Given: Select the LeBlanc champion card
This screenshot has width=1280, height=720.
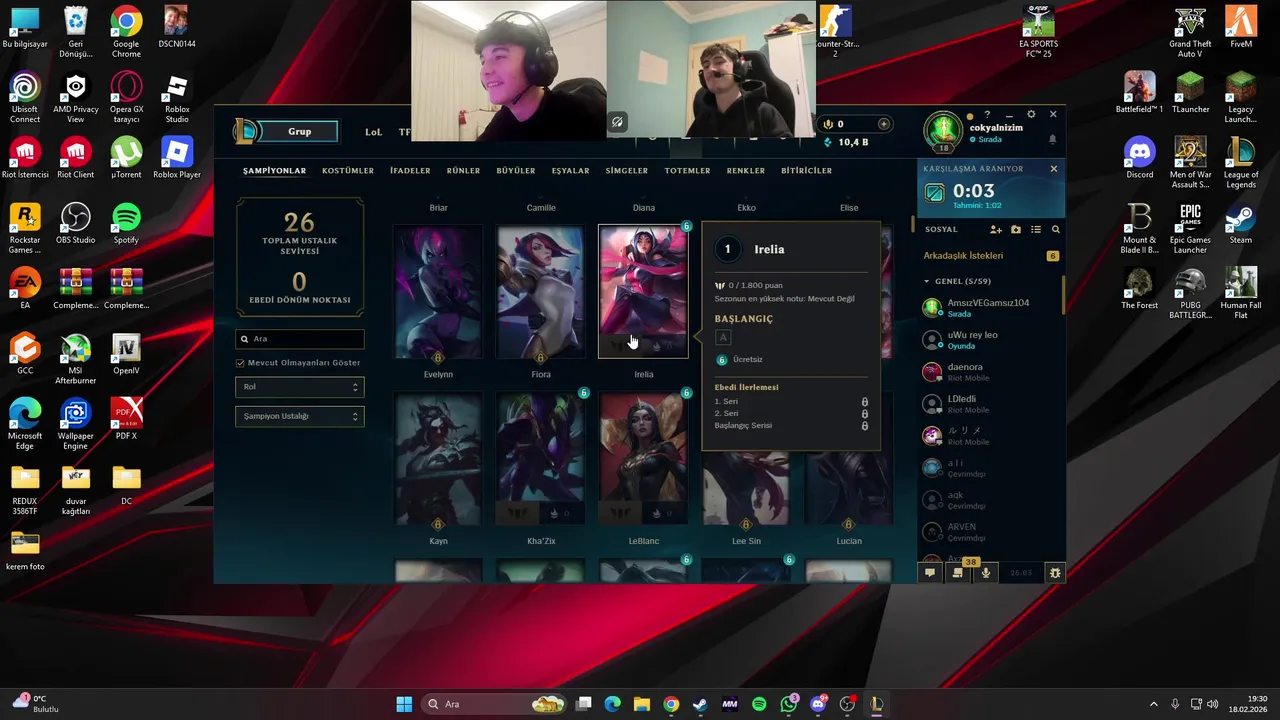Looking at the screenshot, I should [x=643, y=459].
